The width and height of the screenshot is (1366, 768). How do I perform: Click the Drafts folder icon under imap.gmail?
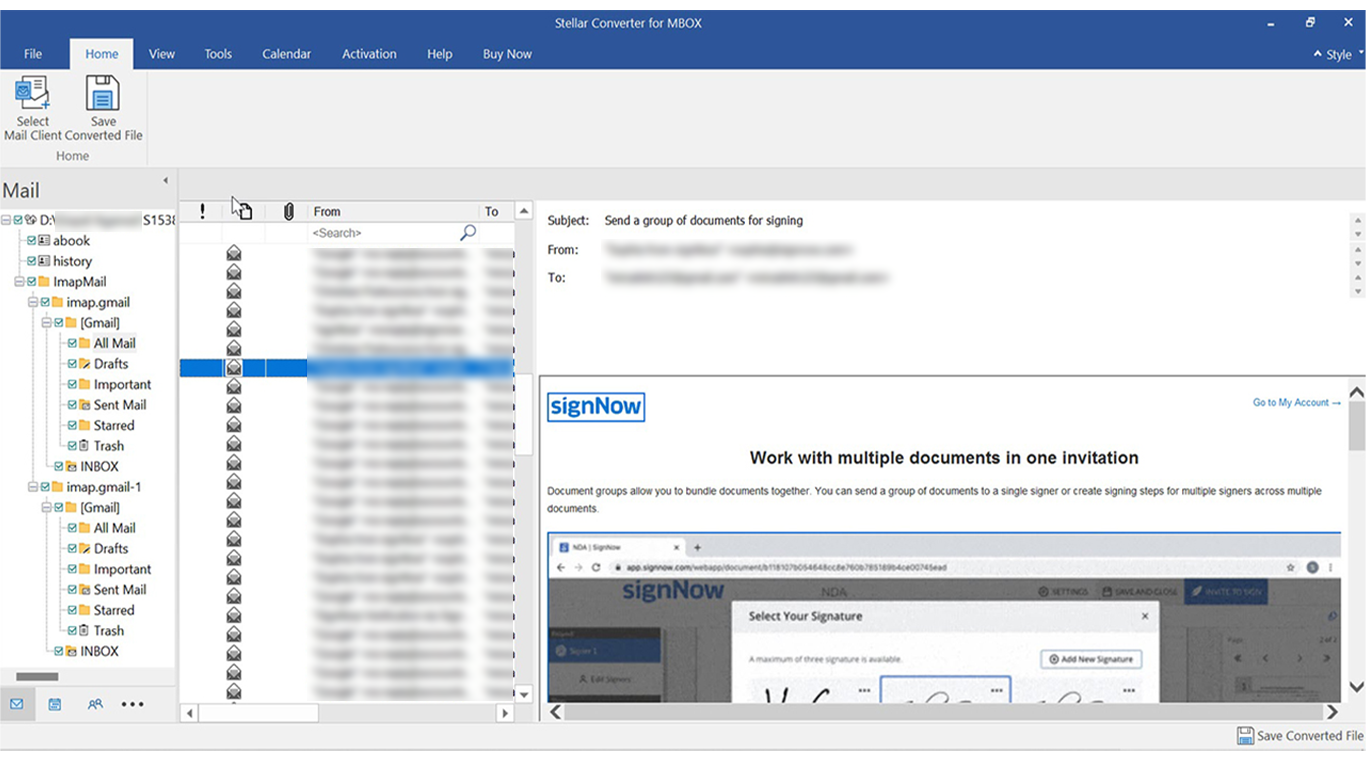[85, 364]
